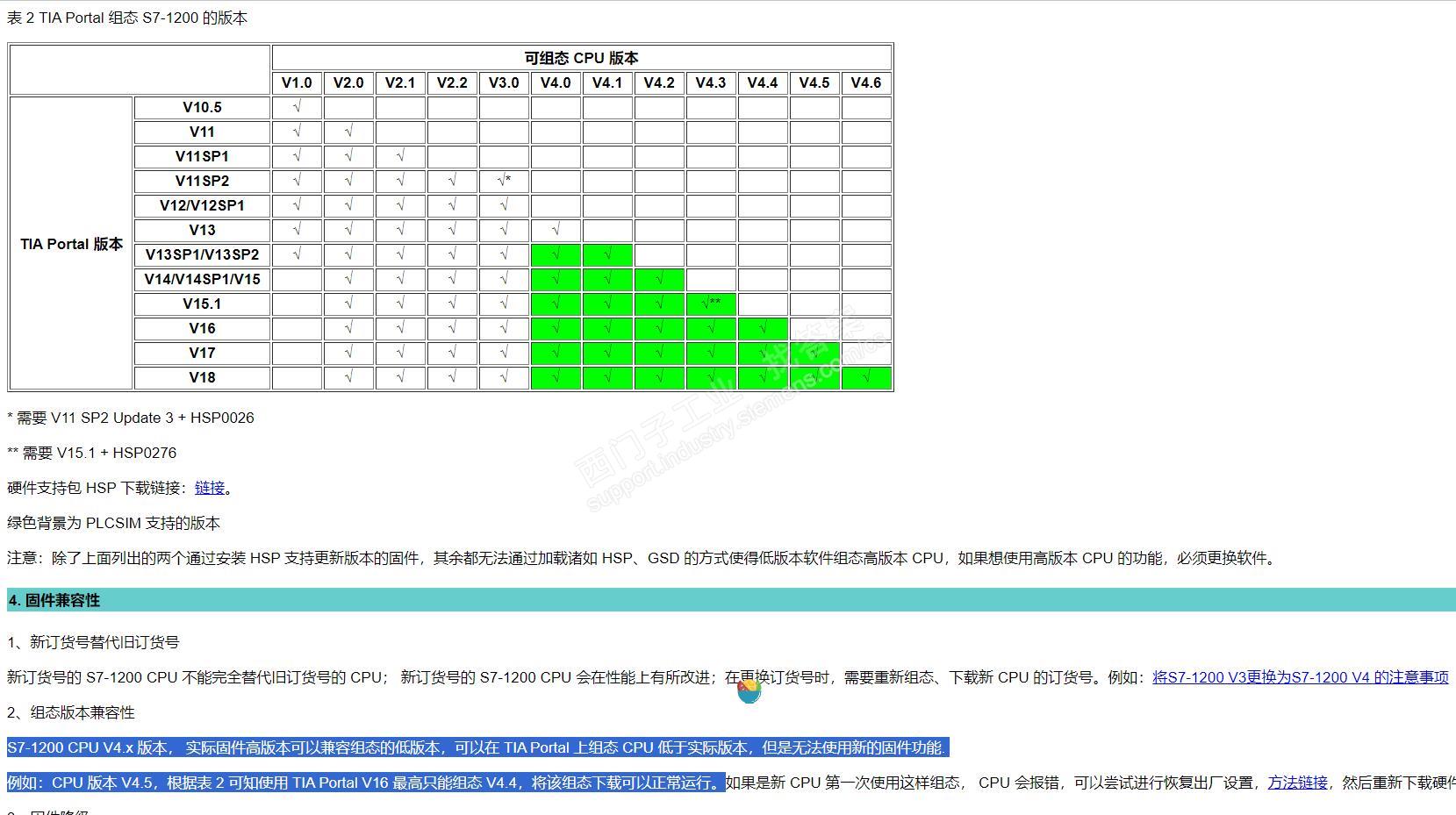Click the V11SP2 row label
Screen dimensions: 1456x815
pyautogui.click(x=202, y=182)
